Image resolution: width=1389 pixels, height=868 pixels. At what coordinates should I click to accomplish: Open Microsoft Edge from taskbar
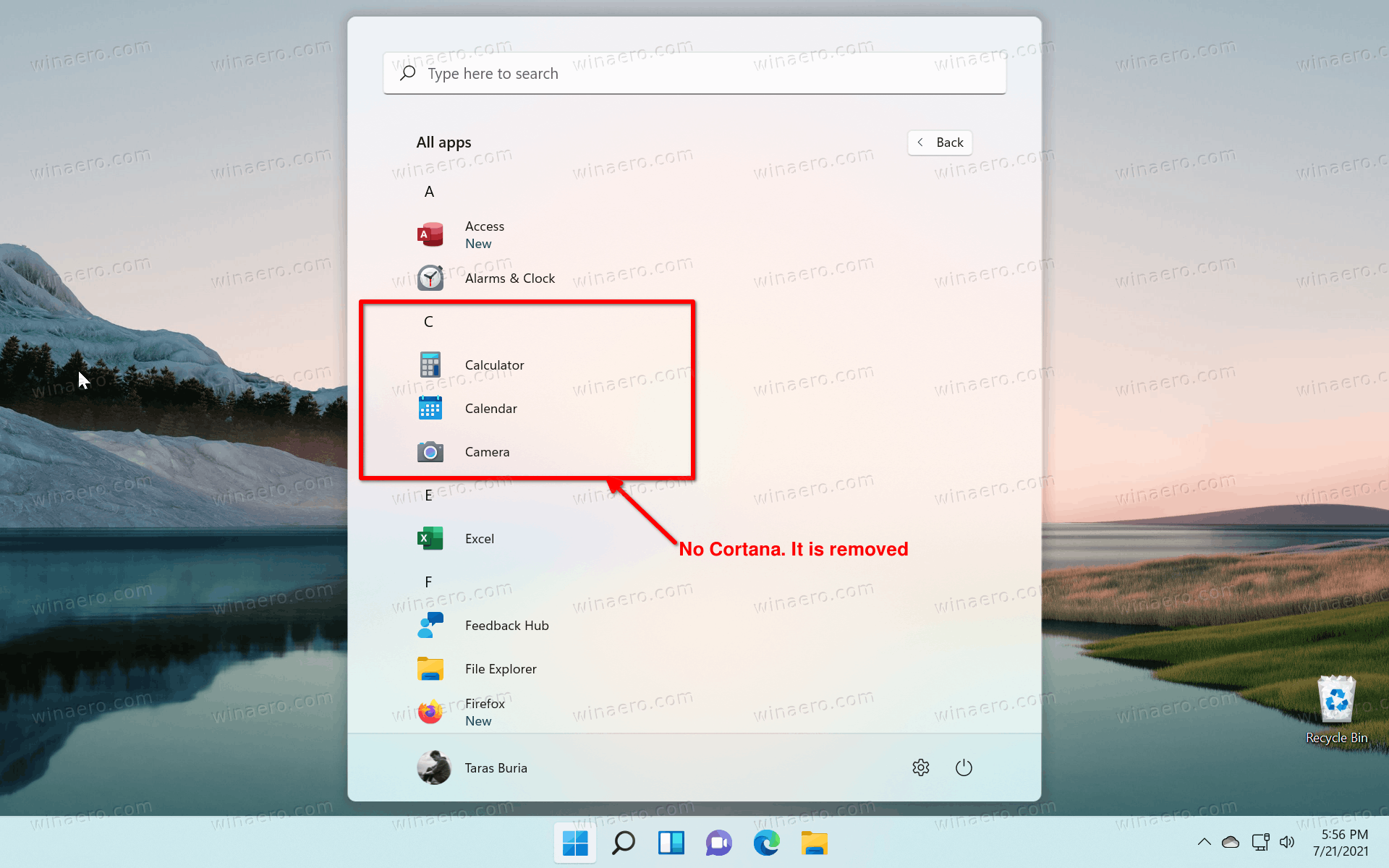pyautogui.click(x=766, y=842)
